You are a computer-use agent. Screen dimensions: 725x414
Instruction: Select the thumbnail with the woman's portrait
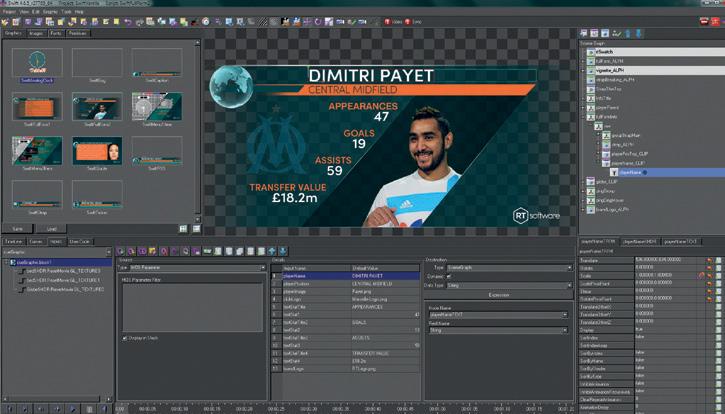pos(97,151)
